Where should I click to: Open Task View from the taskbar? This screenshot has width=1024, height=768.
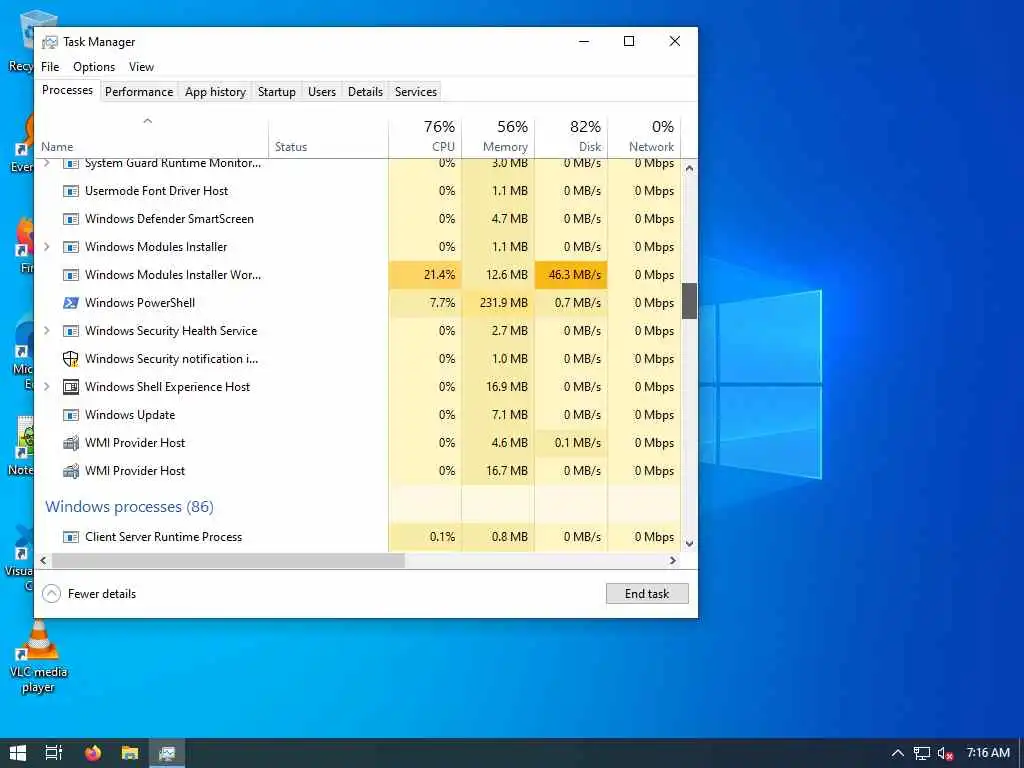pyautogui.click(x=54, y=753)
